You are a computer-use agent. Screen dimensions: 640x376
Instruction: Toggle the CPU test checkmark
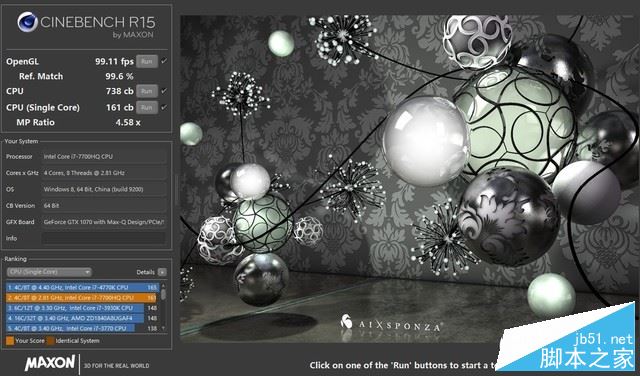[164, 91]
